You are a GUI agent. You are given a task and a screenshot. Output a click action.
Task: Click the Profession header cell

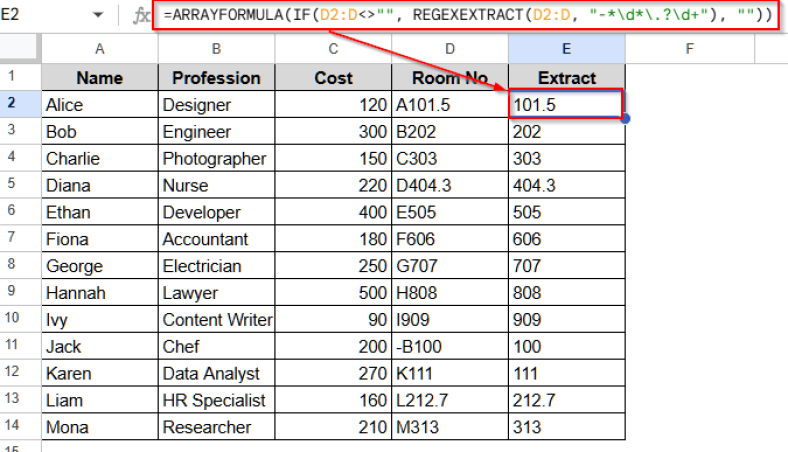pyautogui.click(x=216, y=77)
